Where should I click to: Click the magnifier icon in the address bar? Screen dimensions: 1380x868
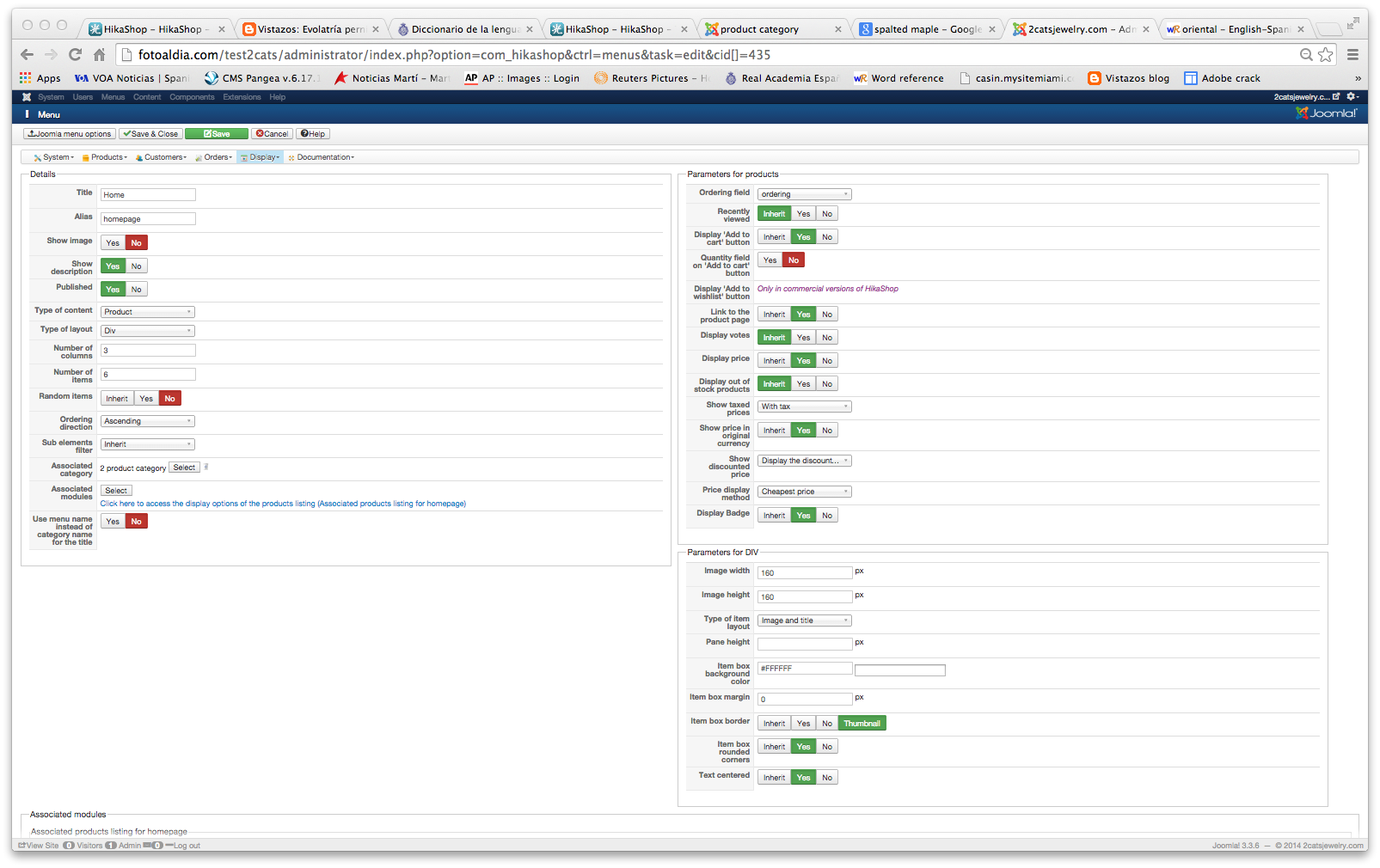tap(1306, 55)
